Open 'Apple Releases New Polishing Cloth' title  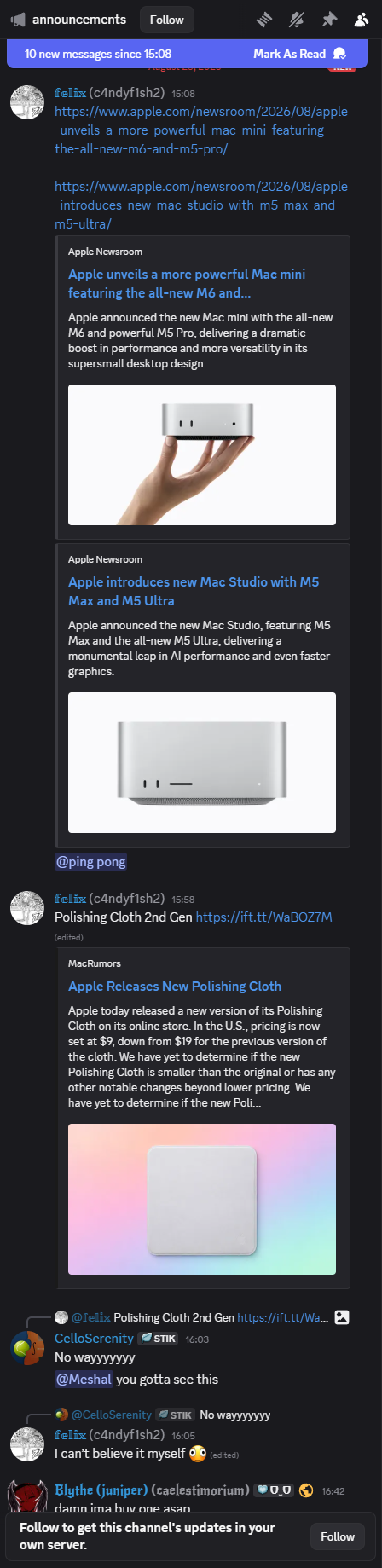tap(175, 986)
